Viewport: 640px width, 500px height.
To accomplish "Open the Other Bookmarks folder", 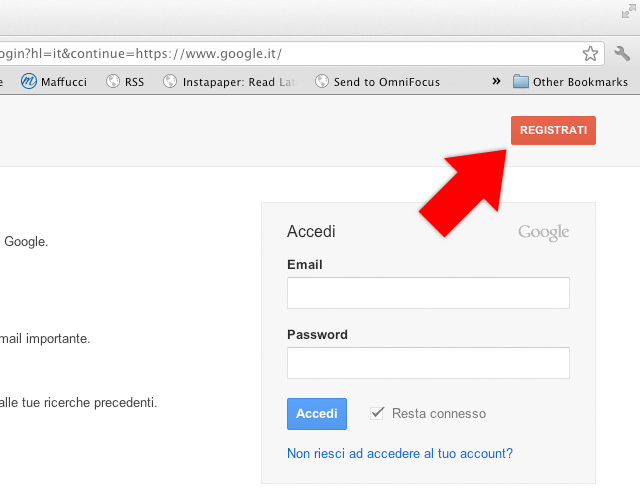I will [x=570, y=82].
